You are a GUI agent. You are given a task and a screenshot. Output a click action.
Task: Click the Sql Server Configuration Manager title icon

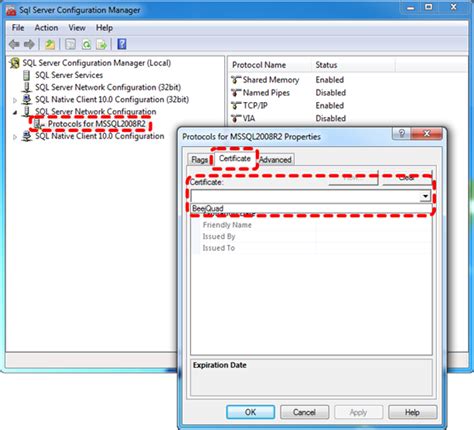tap(11, 11)
